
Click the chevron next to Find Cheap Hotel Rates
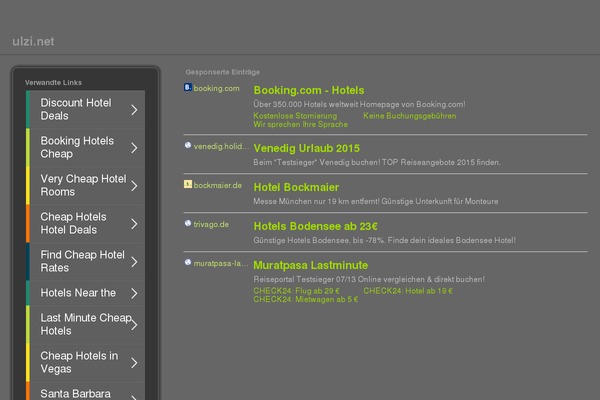(x=134, y=262)
